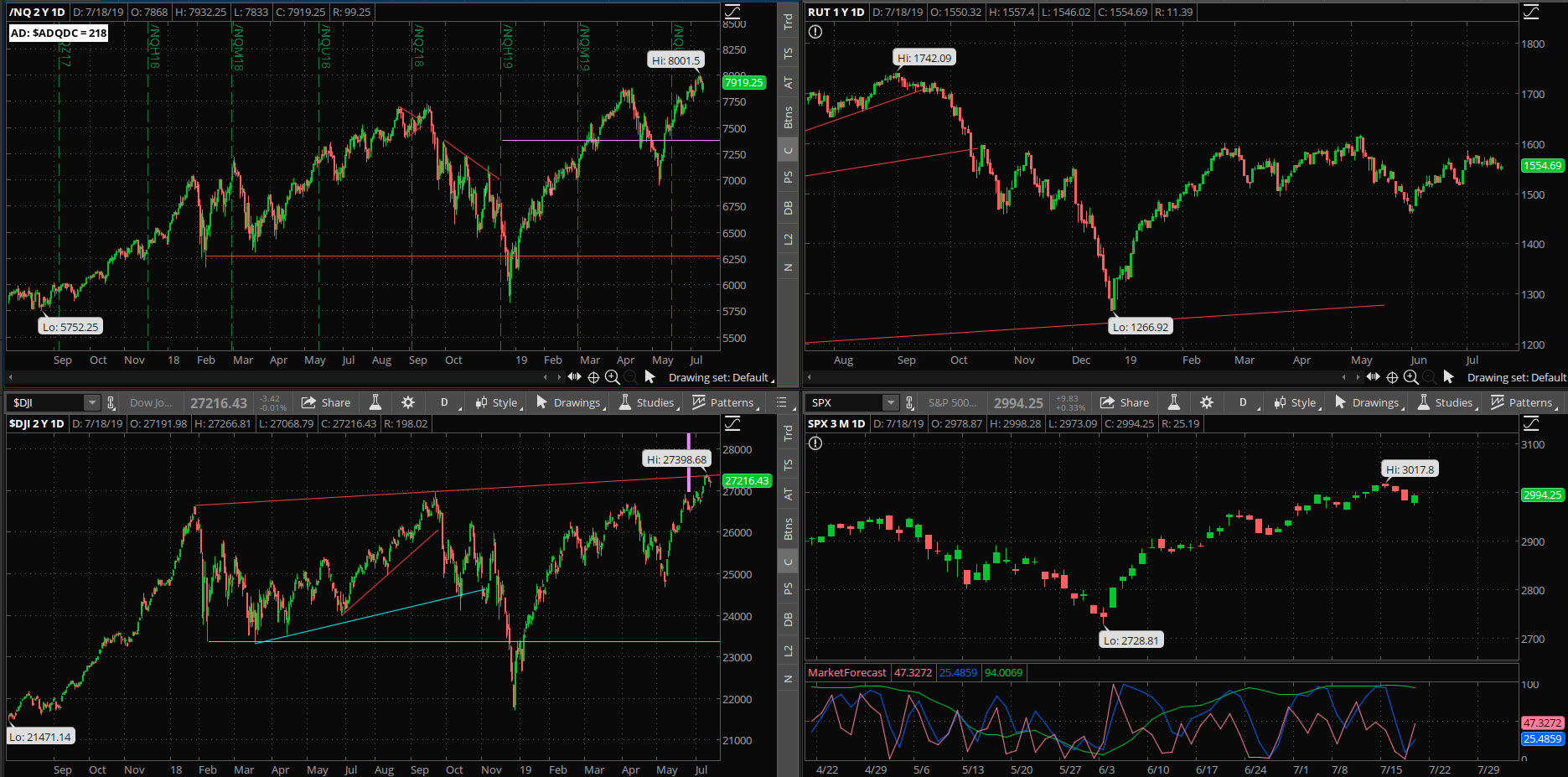Toggle the L2 side panel beside /NQ chart
The width and height of the screenshot is (1568, 777).
click(788, 240)
